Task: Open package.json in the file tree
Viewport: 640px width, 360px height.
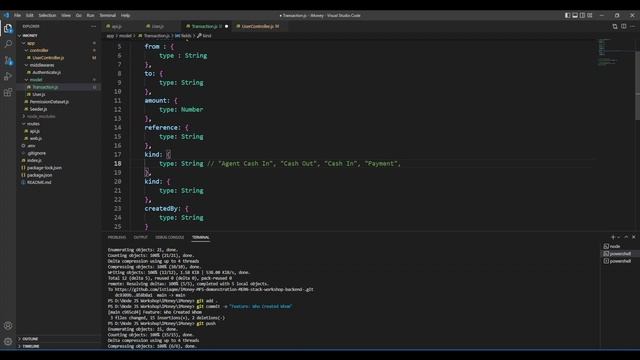Action: click(39, 175)
